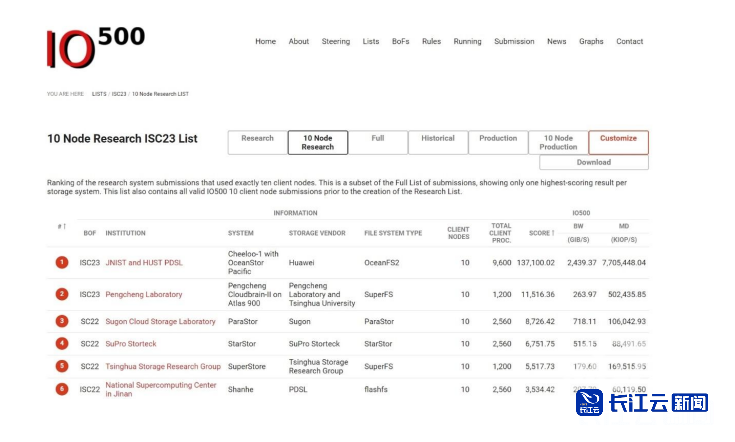Open the News menu item
The image size is (735, 442).
pyautogui.click(x=556, y=41)
